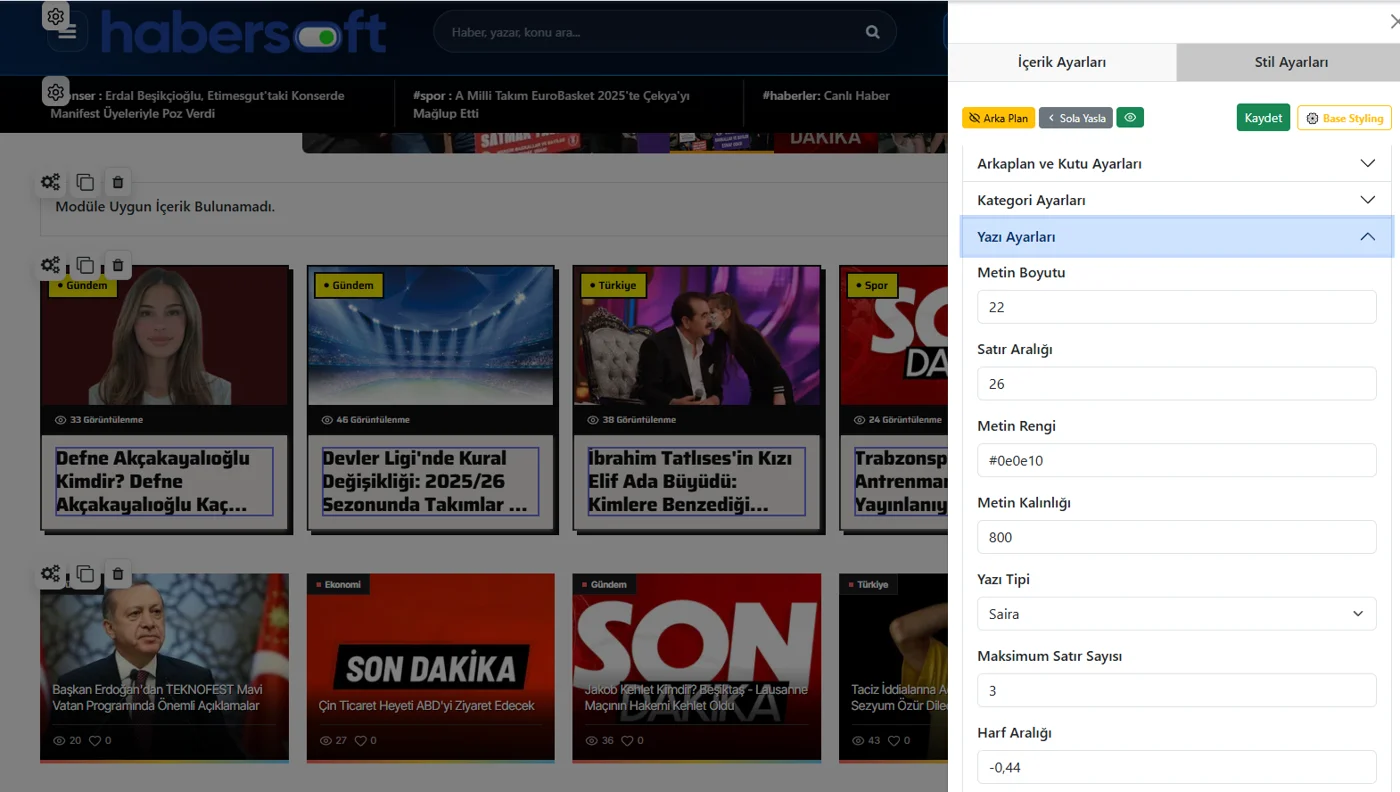Click the Metin Boyutu input field
This screenshot has height=792, width=1400.
[x=1177, y=307]
